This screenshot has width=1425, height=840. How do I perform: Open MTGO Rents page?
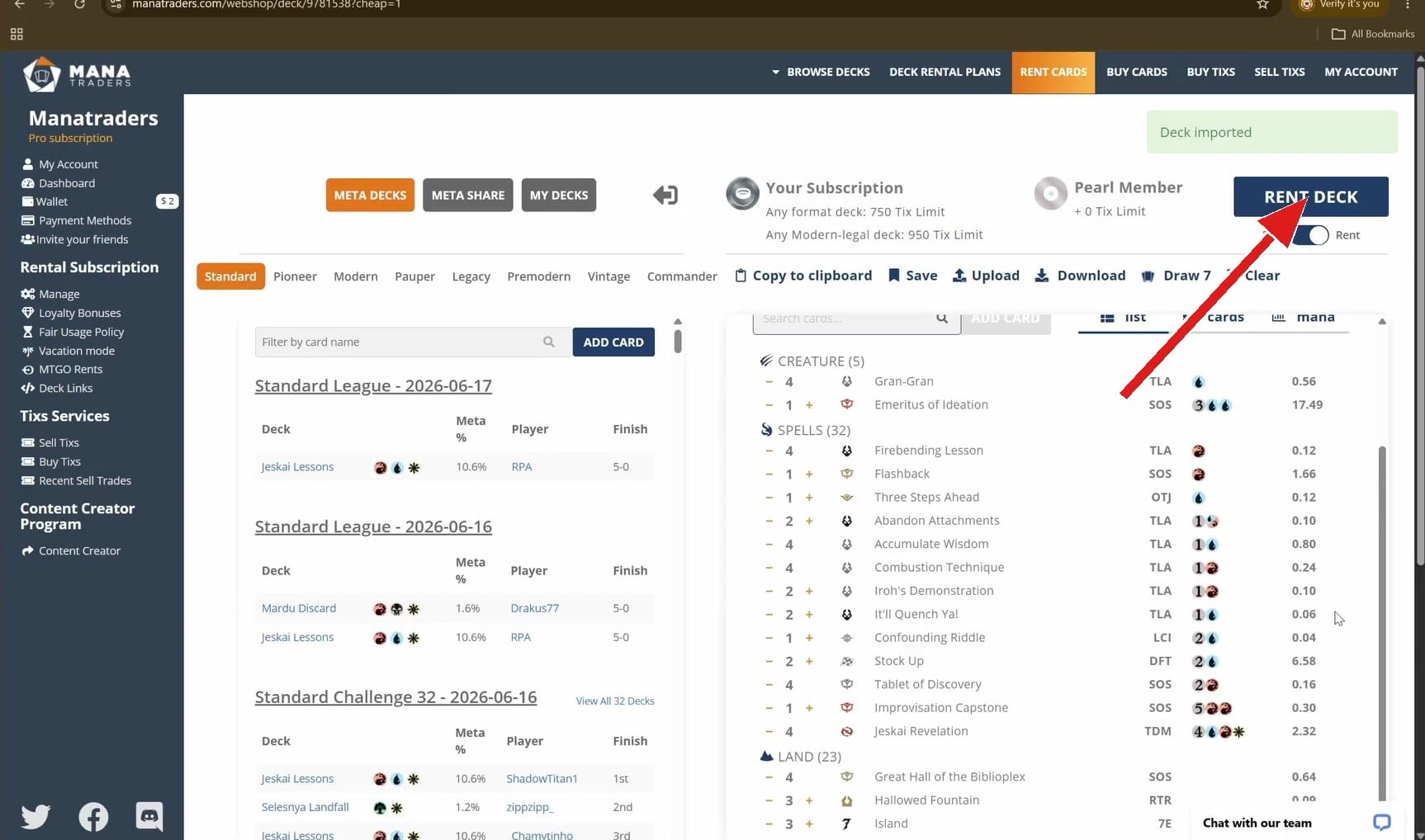tap(70, 369)
